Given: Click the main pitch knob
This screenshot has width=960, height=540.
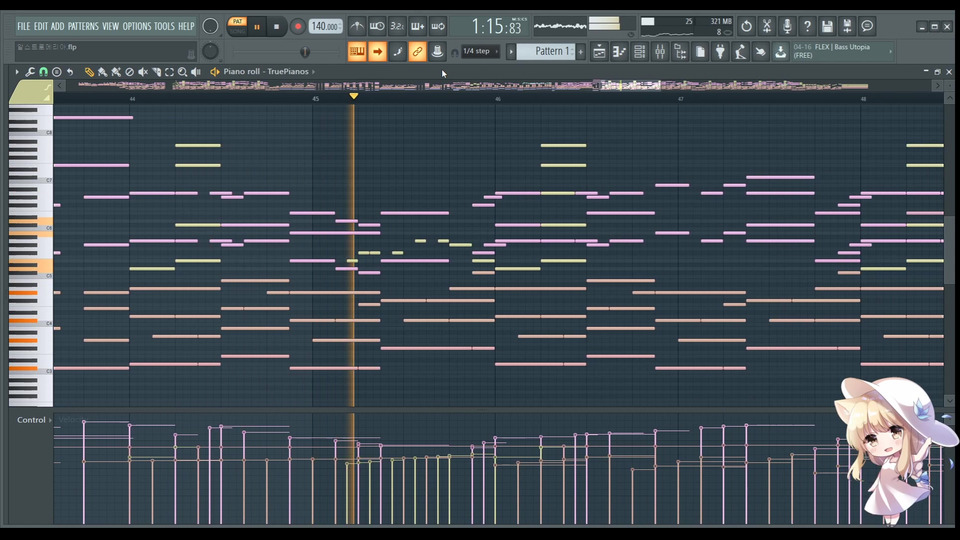Looking at the screenshot, I should [x=210, y=51].
